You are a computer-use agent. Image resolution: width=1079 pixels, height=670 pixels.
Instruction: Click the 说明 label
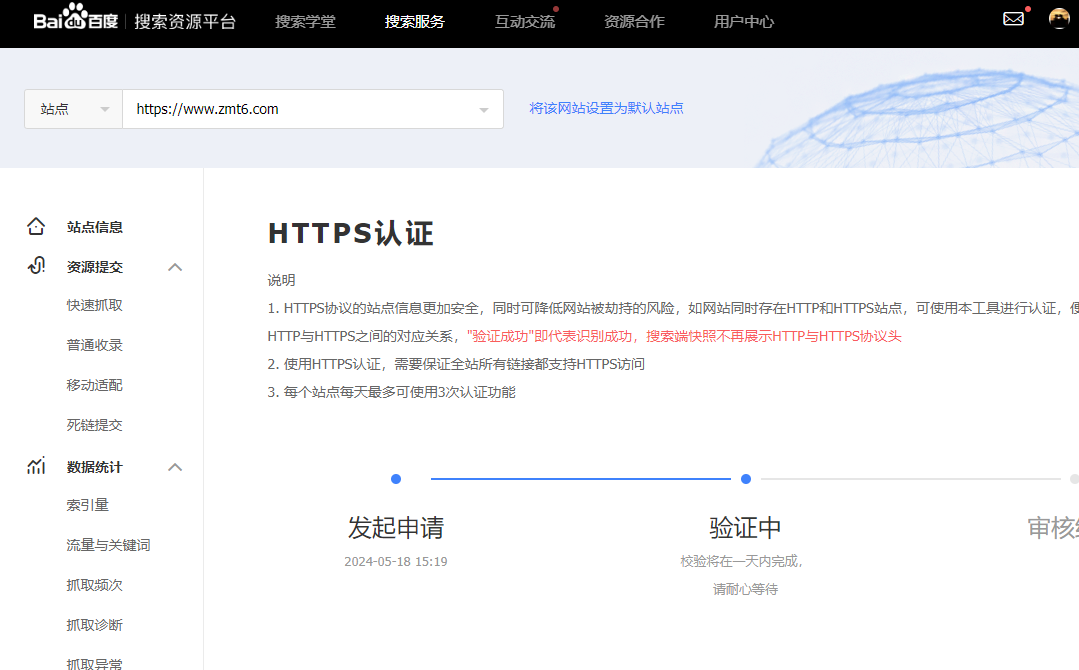[x=281, y=280]
